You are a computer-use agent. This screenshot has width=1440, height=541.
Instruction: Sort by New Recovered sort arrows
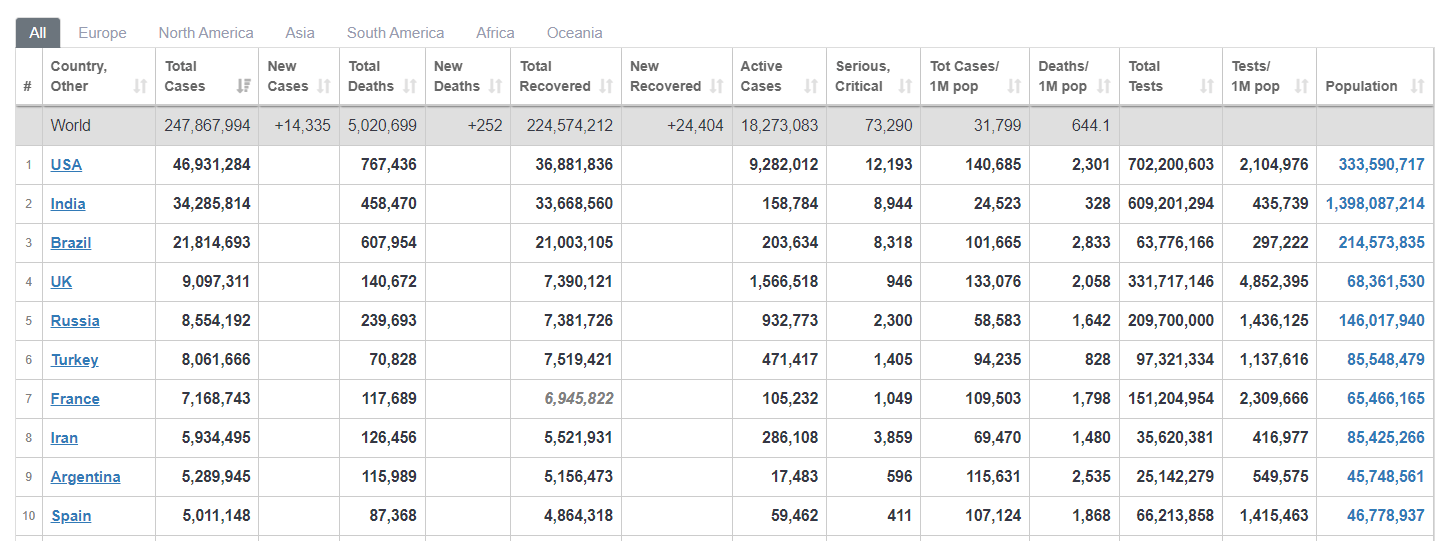tap(716, 86)
